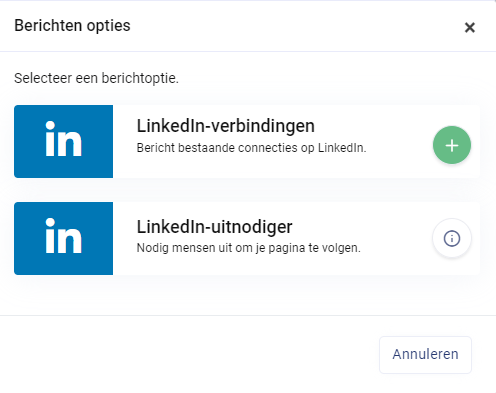Image resolution: width=496 pixels, height=393 pixels.
Task: Open info for LinkedIn-uitnodiger
Action: (452, 238)
